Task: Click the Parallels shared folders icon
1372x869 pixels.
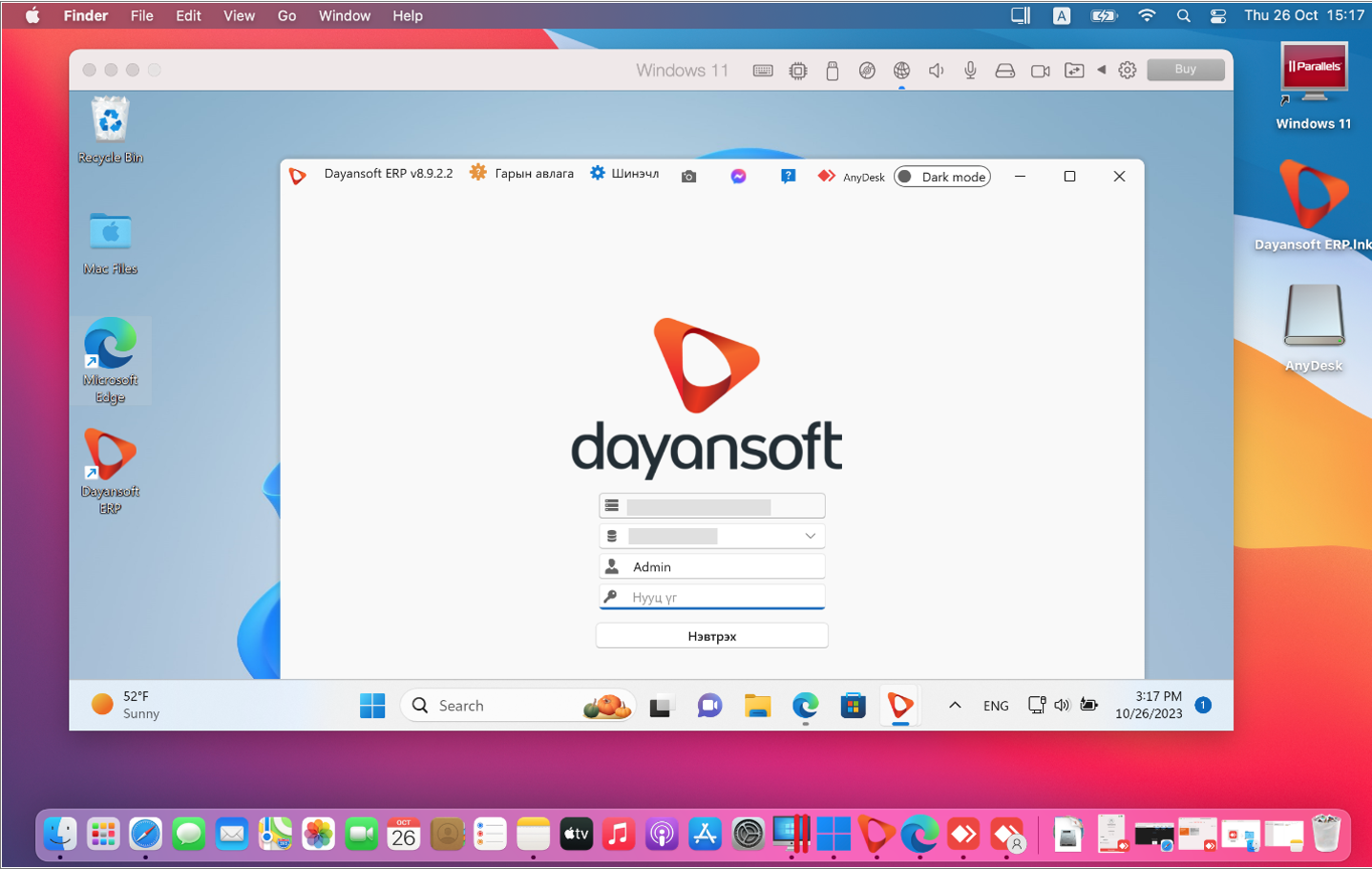Action: 1074,71
